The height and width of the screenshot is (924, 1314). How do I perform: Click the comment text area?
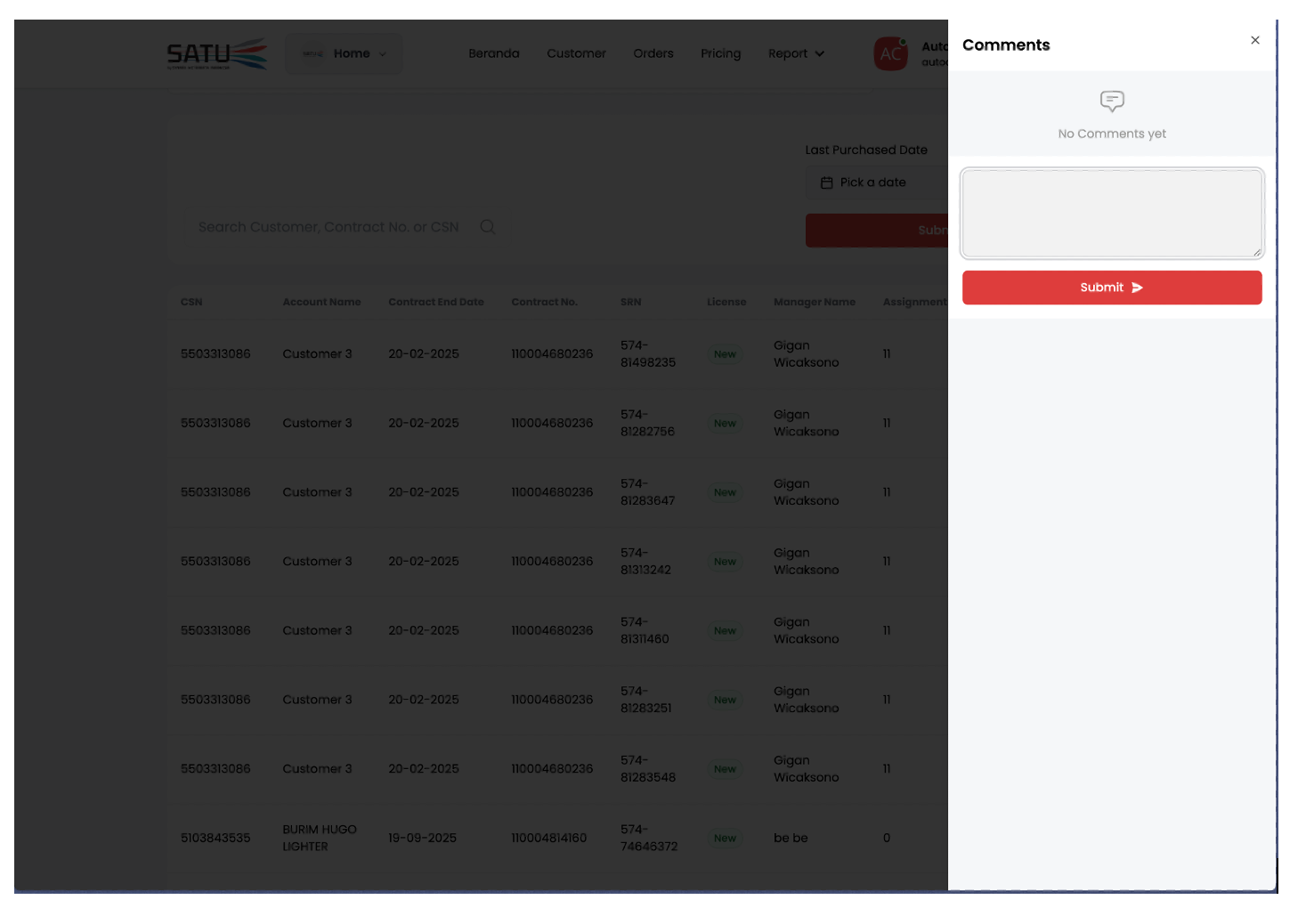[x=1111, y=213]
